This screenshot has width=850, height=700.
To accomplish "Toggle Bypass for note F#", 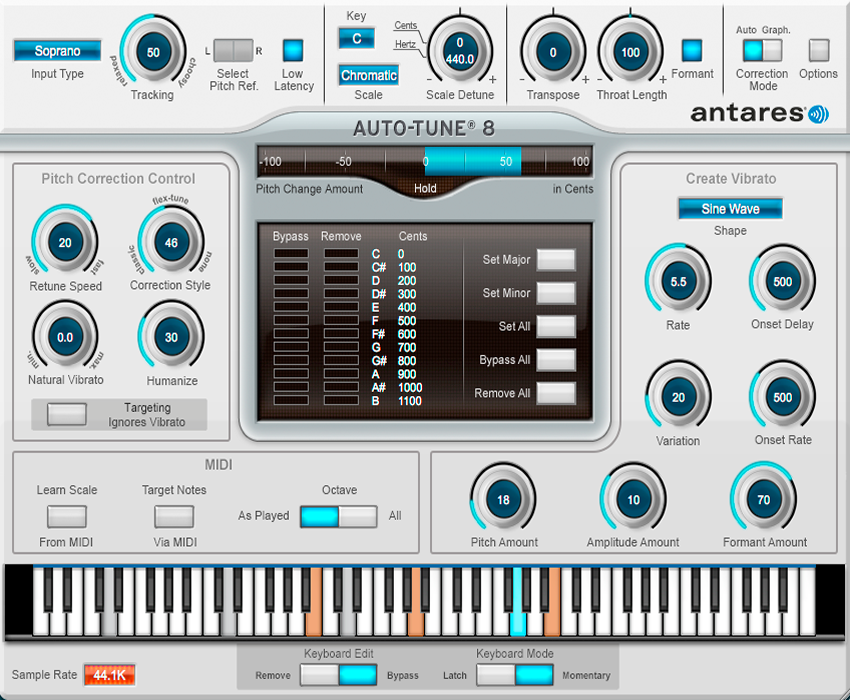I will tap(291, 333).
